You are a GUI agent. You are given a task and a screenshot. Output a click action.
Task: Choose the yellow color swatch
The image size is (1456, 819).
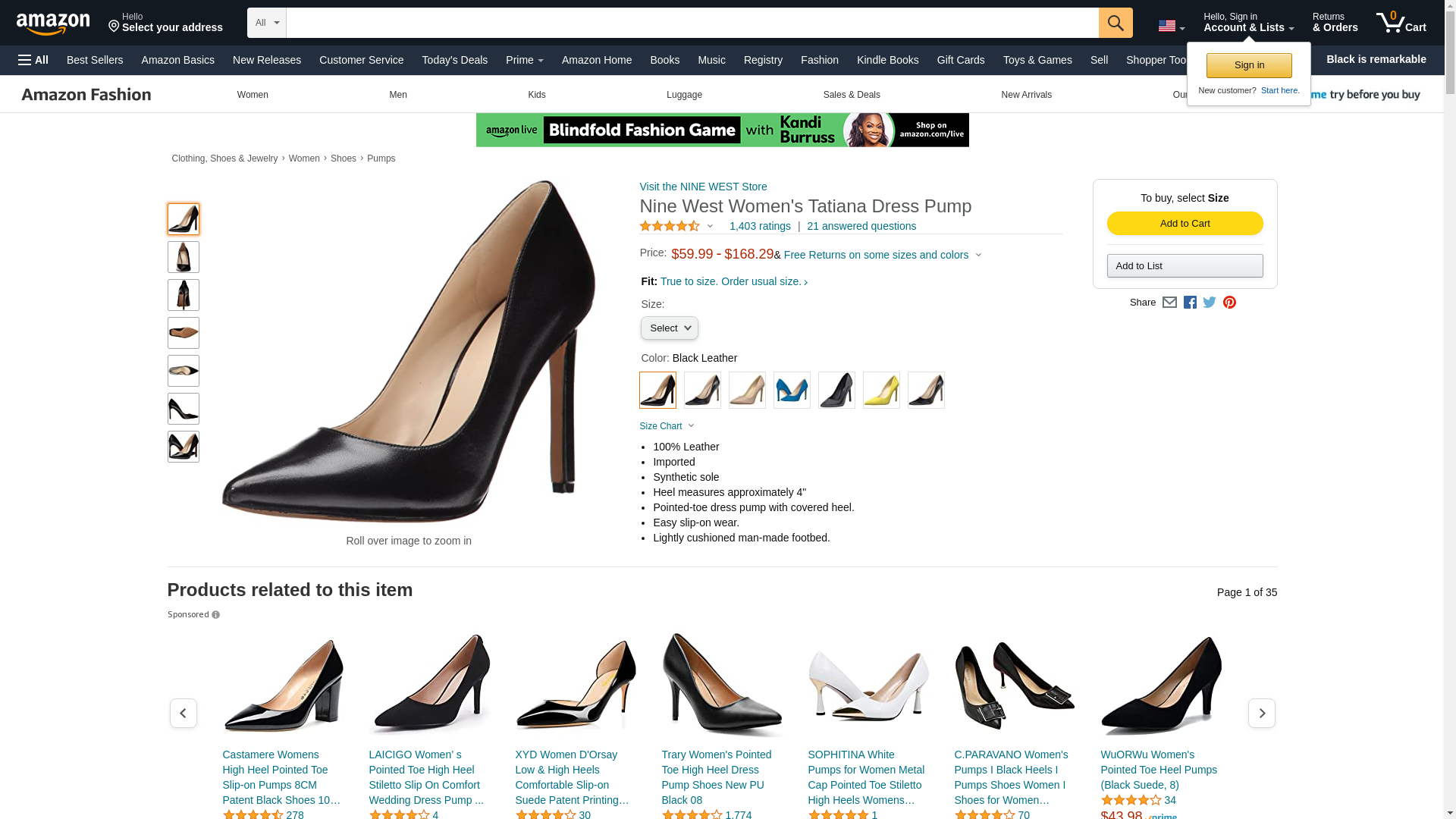[x=881, y=390]
